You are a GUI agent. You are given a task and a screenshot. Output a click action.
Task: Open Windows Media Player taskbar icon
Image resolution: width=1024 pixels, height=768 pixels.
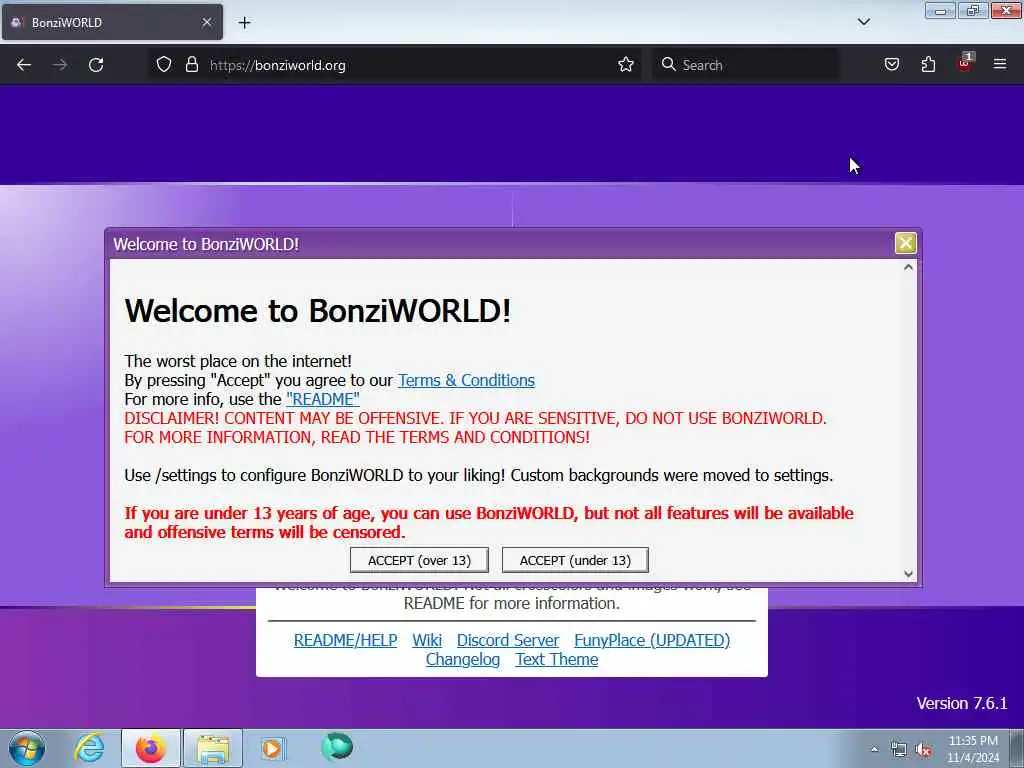[272, 748]
